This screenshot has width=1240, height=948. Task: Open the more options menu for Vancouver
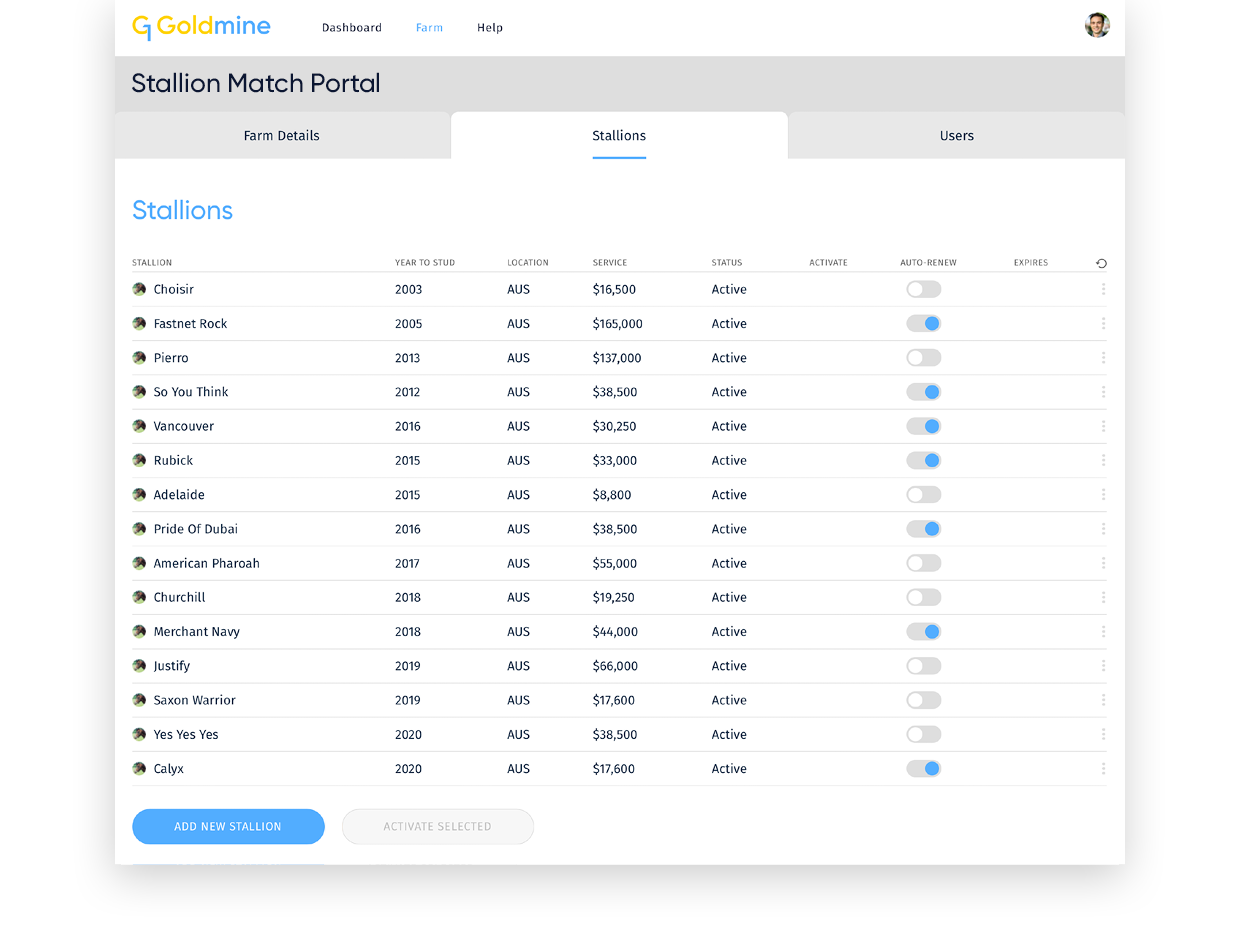(1103, 426)
